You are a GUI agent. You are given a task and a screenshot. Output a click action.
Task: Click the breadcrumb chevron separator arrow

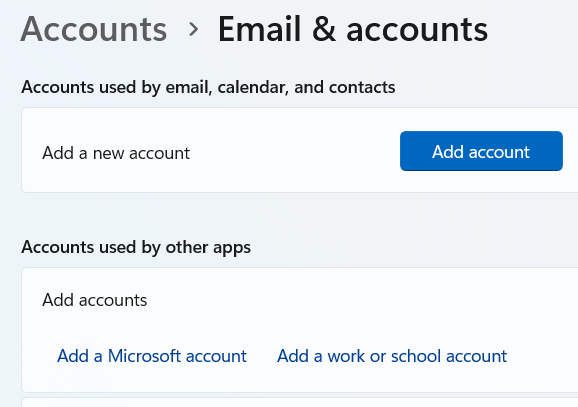[x=193, y=29]
